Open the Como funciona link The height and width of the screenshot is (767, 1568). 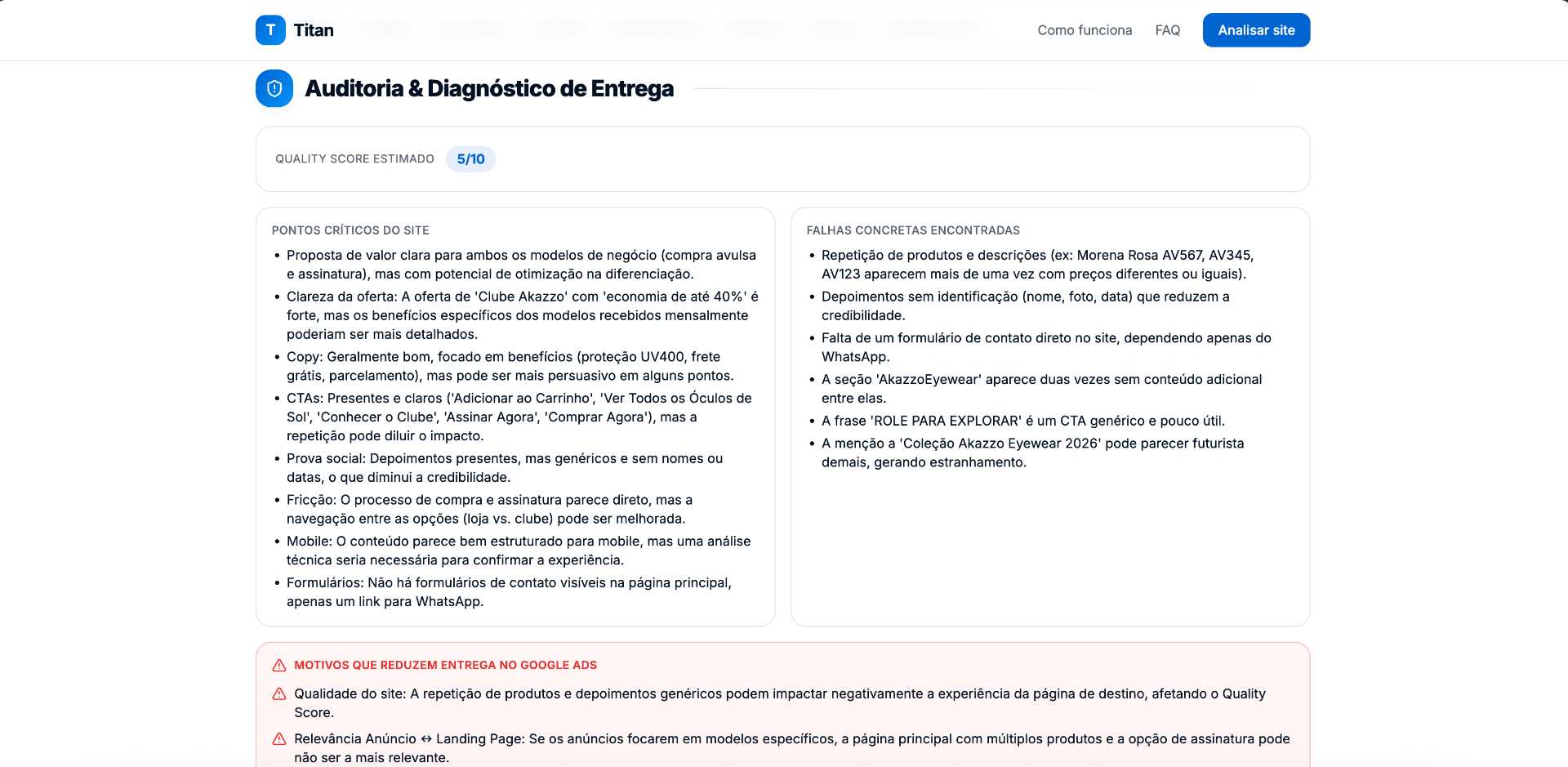(1085, 30)
